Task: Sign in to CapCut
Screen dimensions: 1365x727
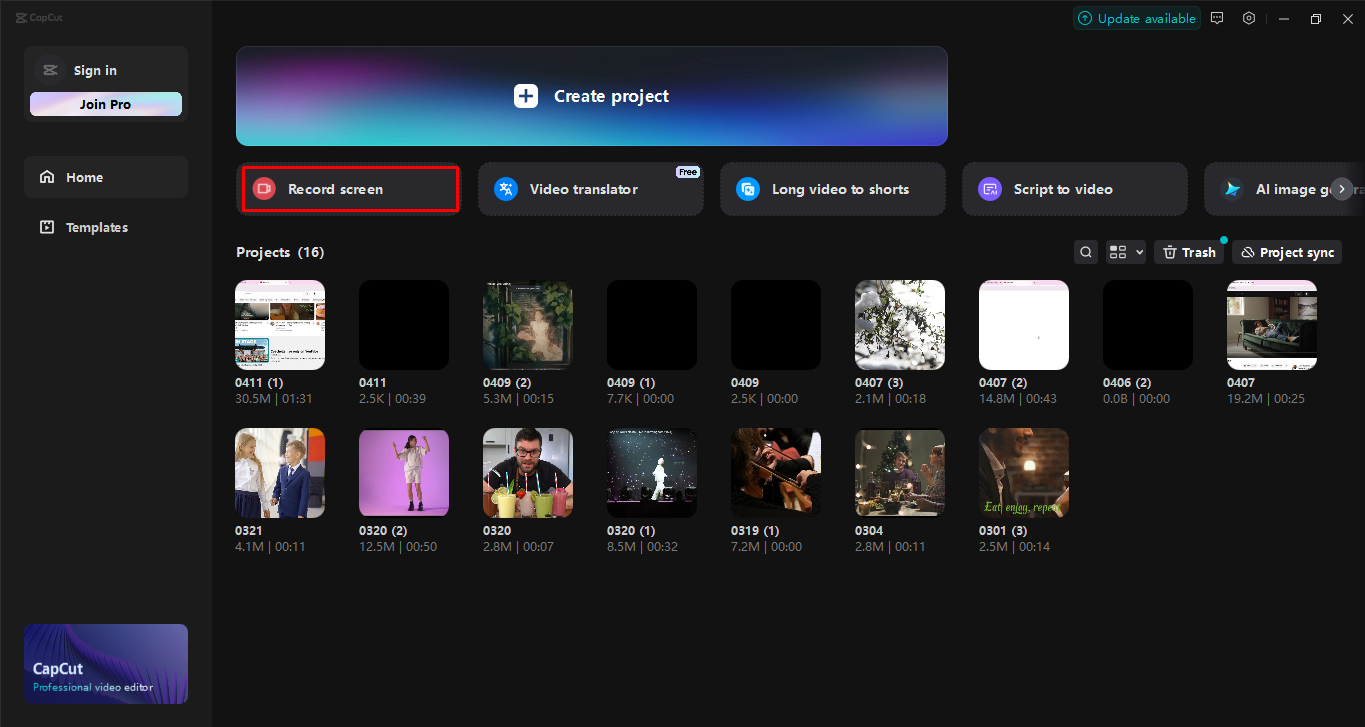Action: click(95, 70)
